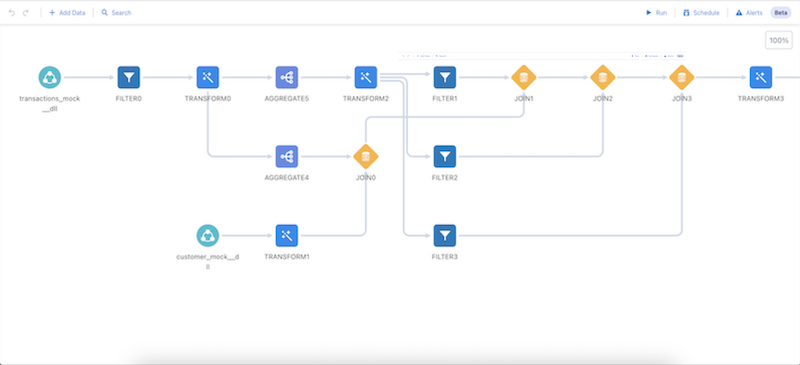Click the Beta badge
The height and width of the screenshot is (365, 800).
[x=781, y=13]
